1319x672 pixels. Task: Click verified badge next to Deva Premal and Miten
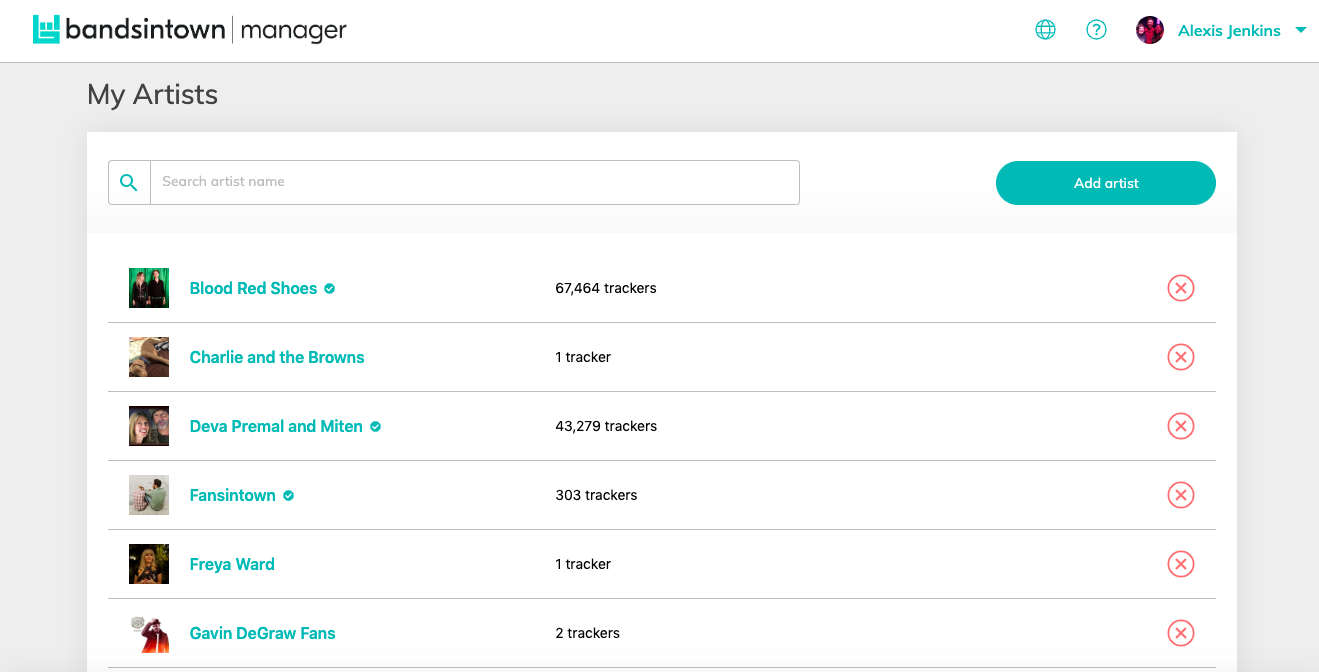[x=376, y=426]
